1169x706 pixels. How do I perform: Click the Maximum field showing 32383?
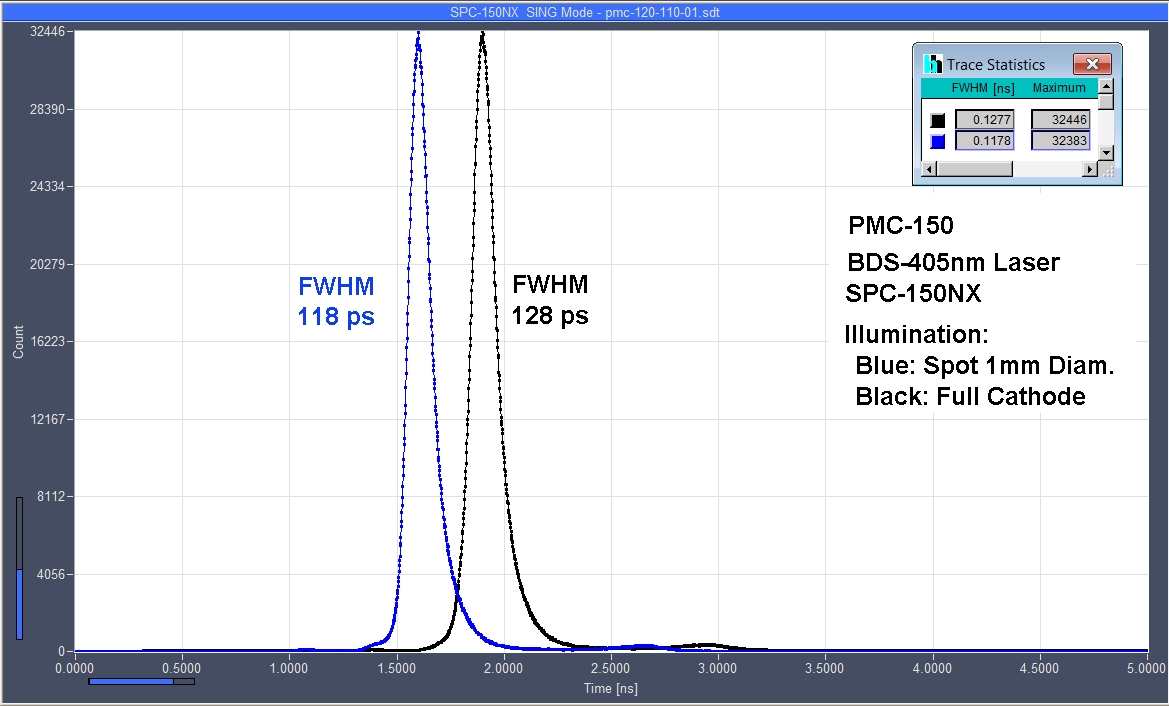(x=1061, y=142)
